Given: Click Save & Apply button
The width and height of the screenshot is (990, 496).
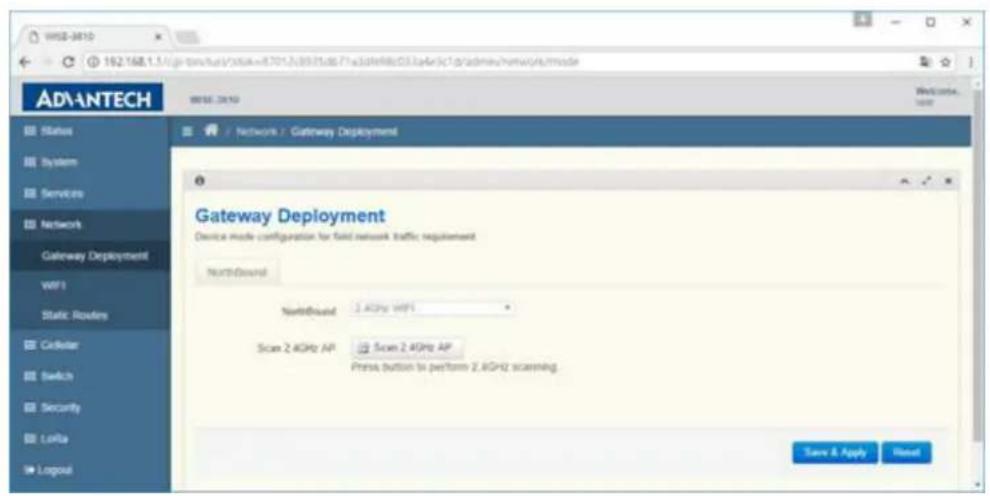Looking at the screenshot, I should tap(835, 452).
